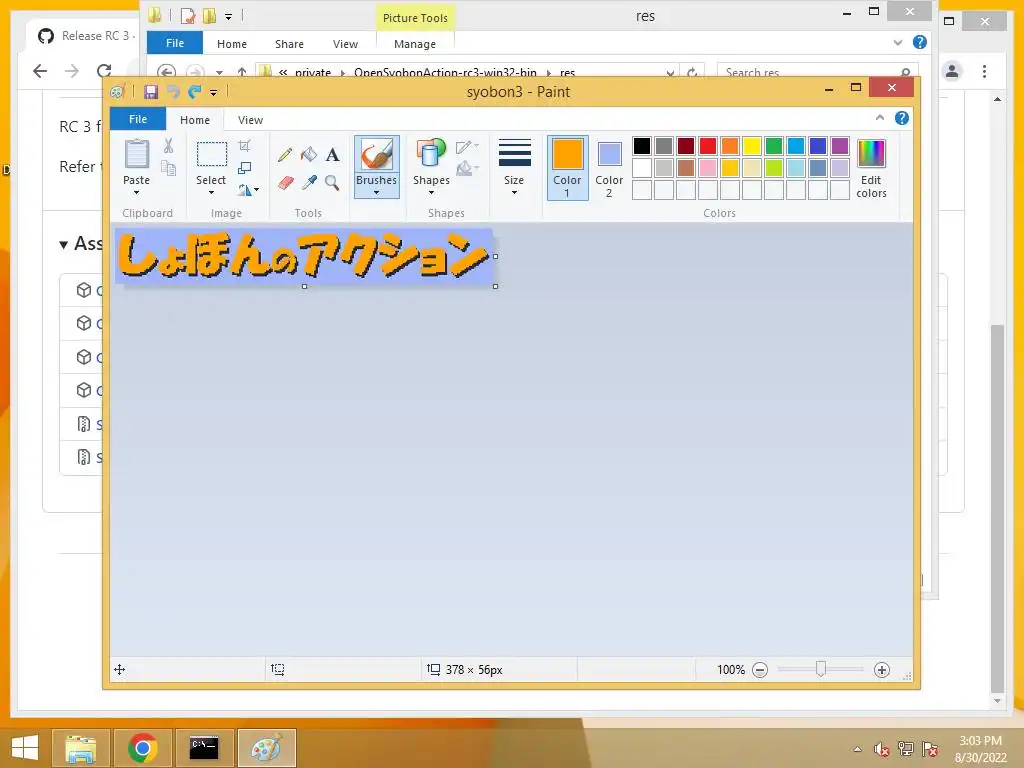Select Color 1 button
The image size is (1024, 768).
[568, 168]
